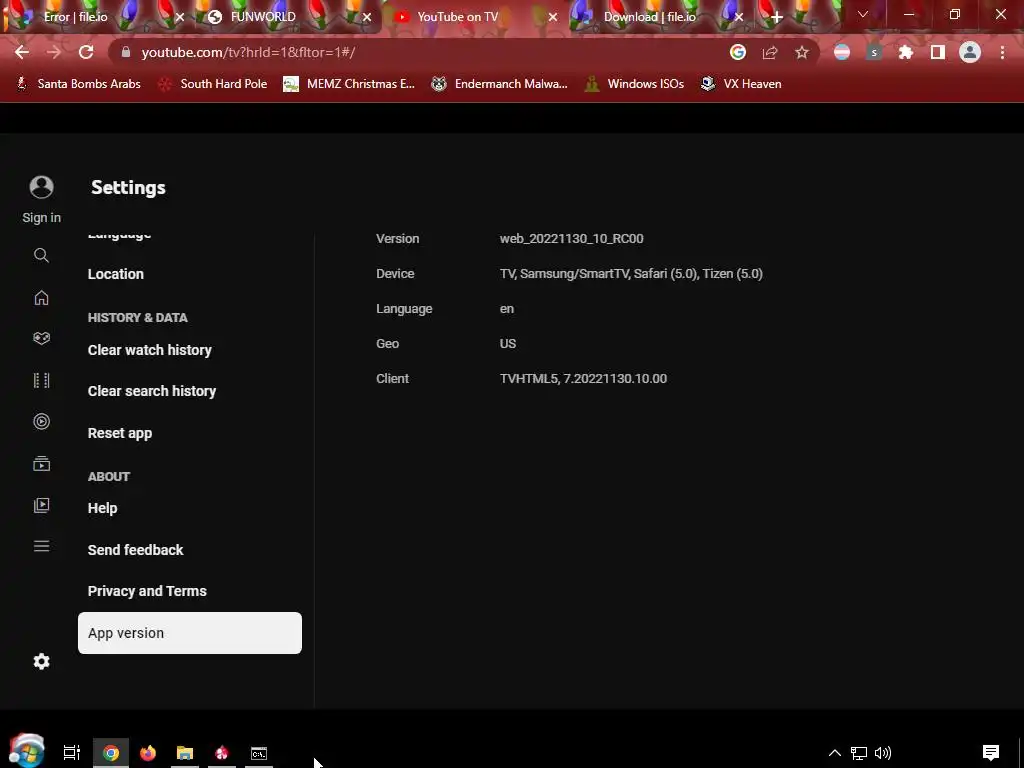
Task: Open the Subscriptions sidebar icon
Action: [x=41, y=464]
